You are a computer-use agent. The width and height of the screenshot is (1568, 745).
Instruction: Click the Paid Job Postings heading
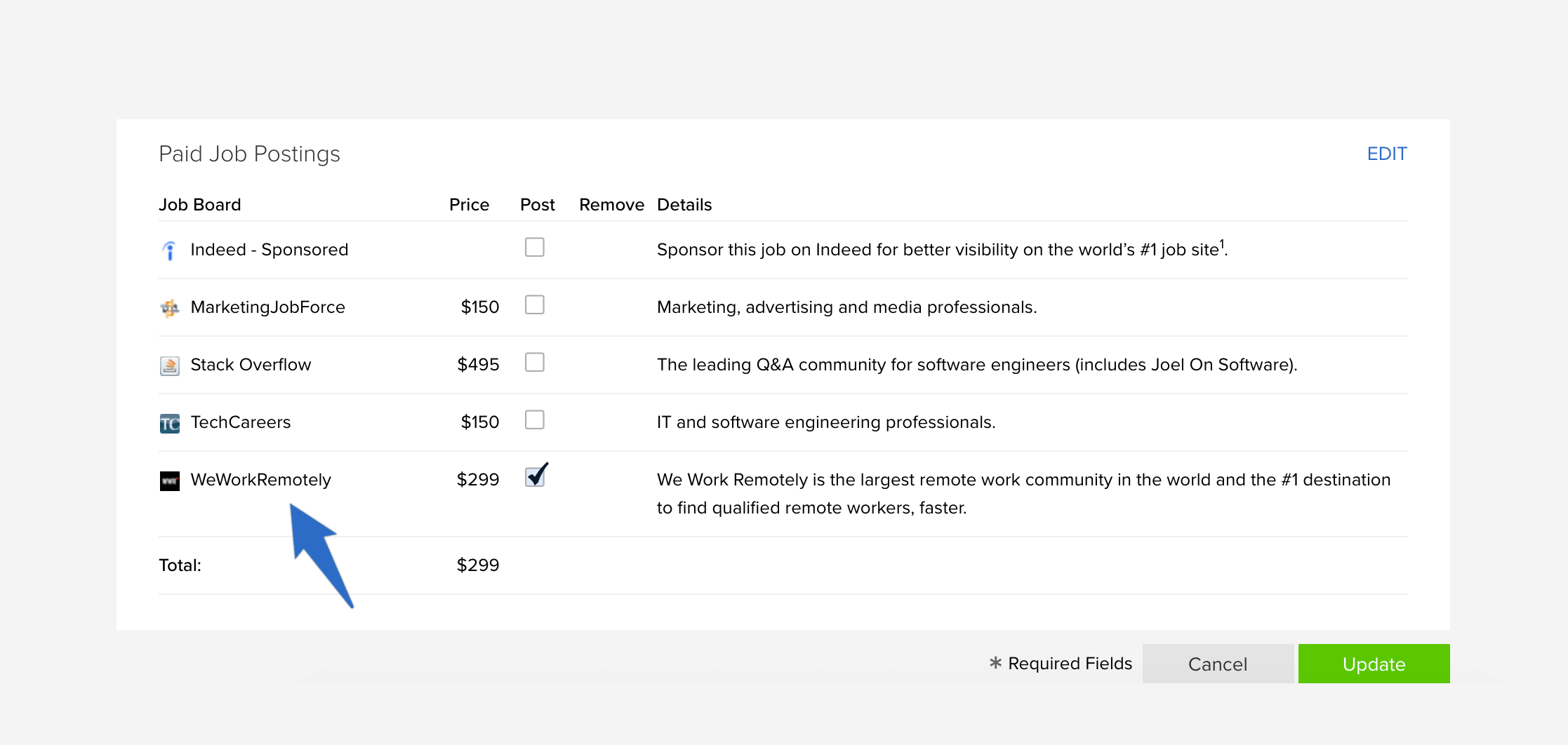[249, 154]
